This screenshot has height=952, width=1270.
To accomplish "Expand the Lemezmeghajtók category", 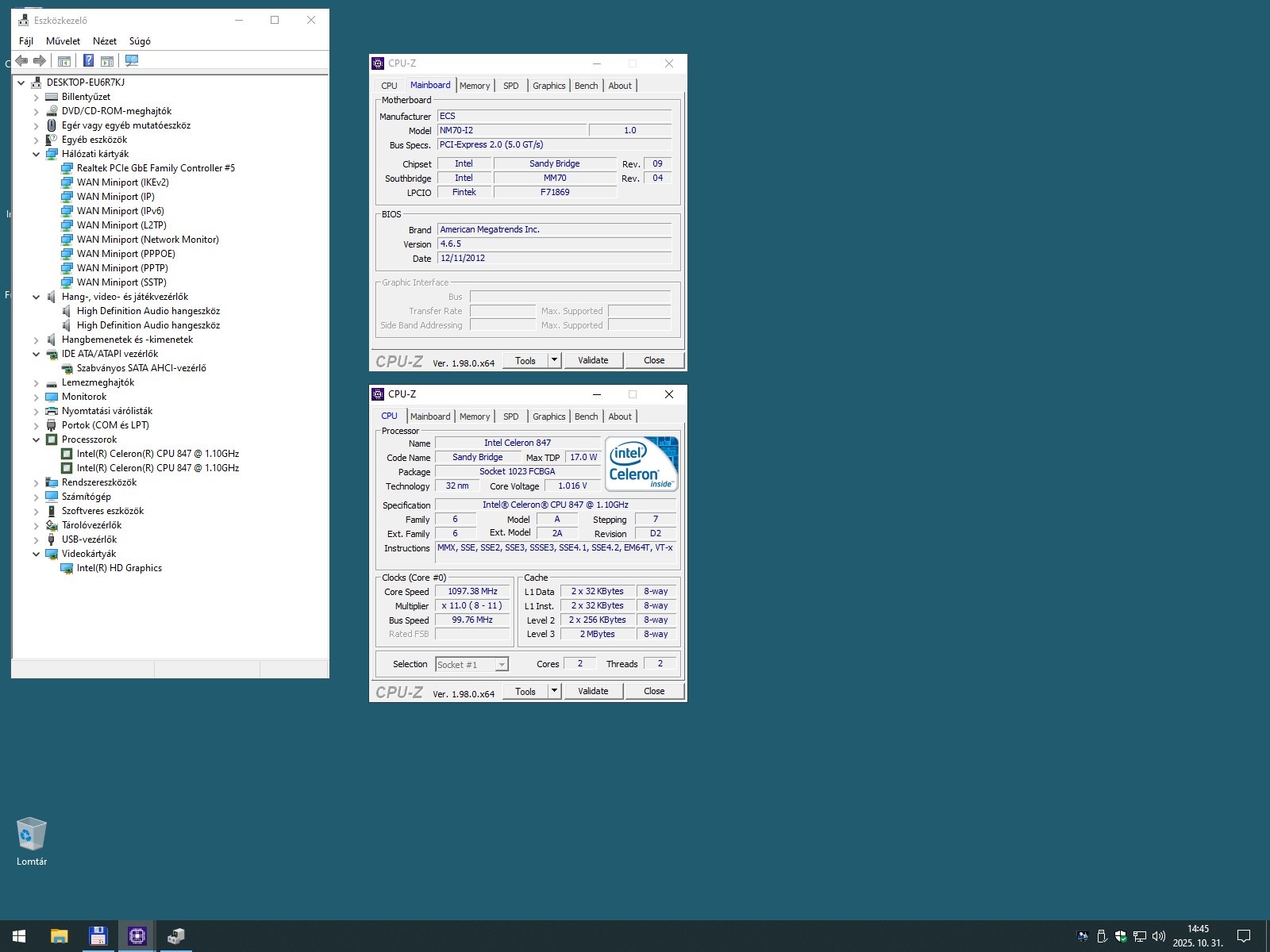I will tap(36, 382).
